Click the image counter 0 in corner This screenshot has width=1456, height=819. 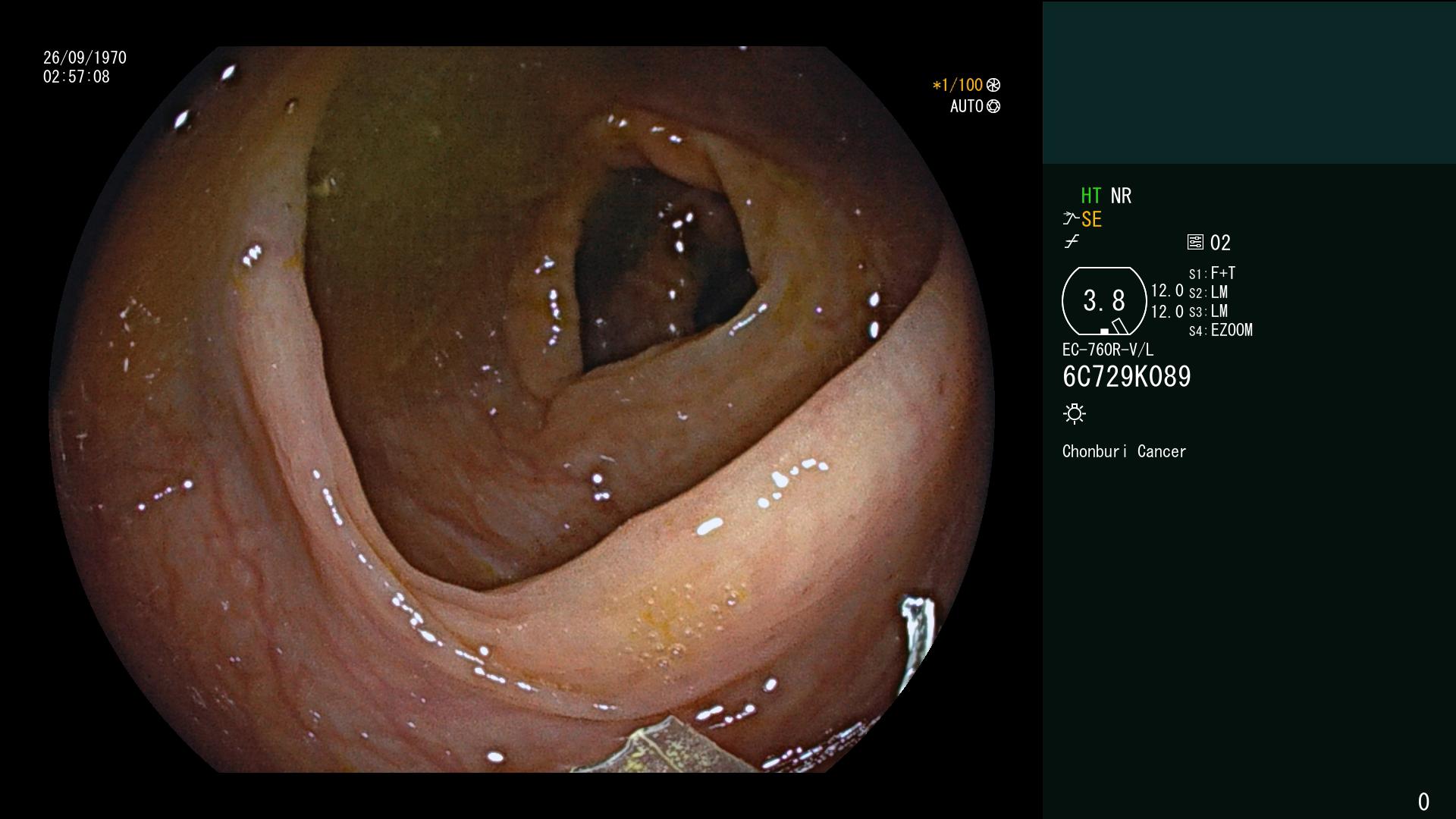tap(1423, 802)
